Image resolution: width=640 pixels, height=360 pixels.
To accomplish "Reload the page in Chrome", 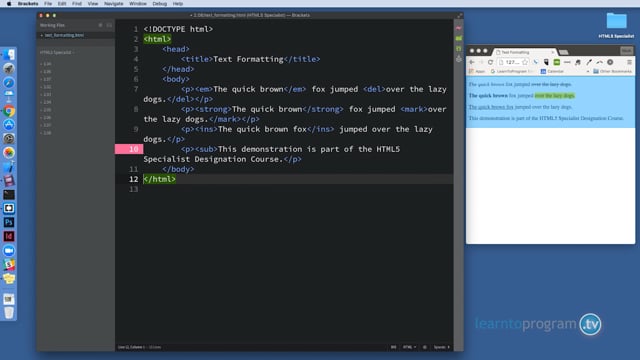I will pos(490,62).
